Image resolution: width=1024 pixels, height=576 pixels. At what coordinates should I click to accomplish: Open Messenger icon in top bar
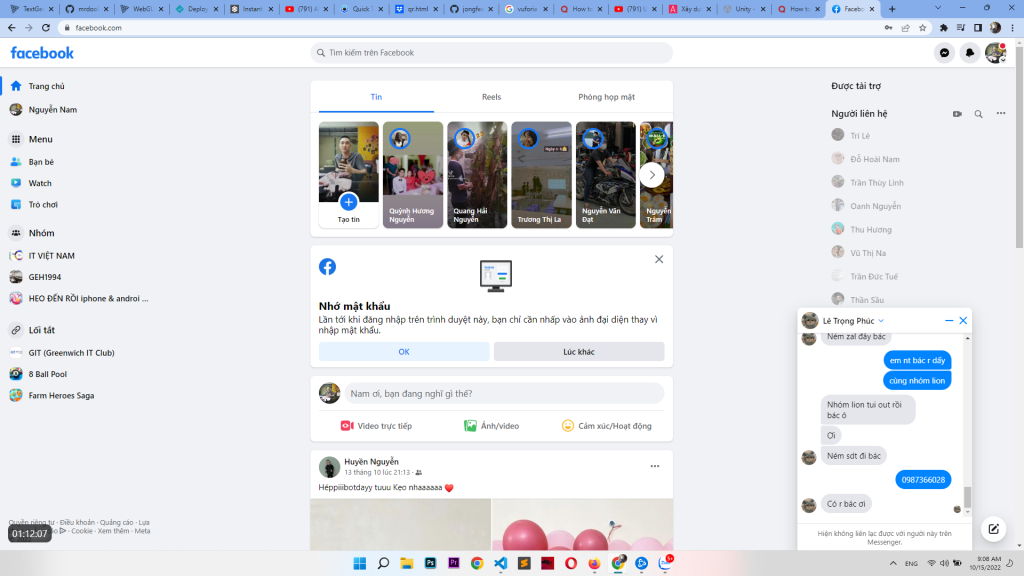point(944,53)
